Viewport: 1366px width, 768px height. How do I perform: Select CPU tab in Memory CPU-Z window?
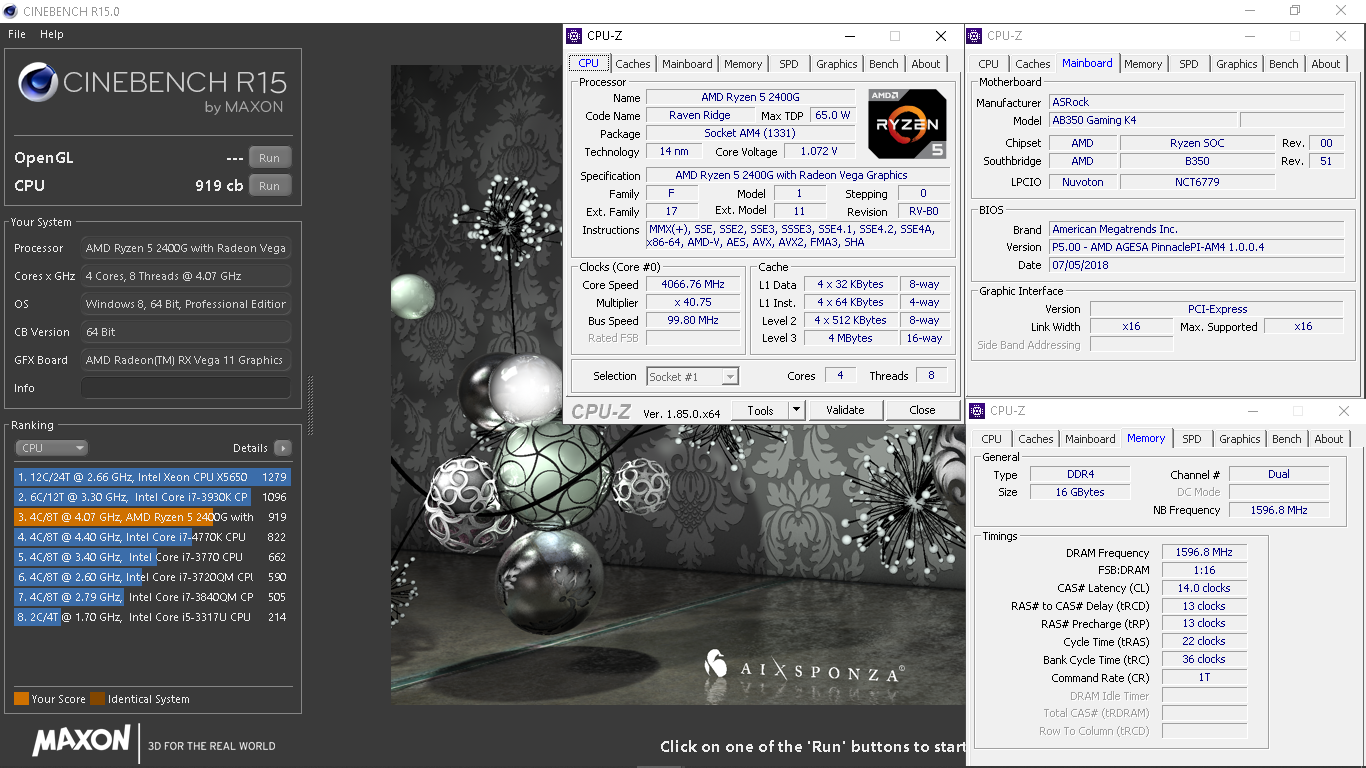(x=992, y=439)
